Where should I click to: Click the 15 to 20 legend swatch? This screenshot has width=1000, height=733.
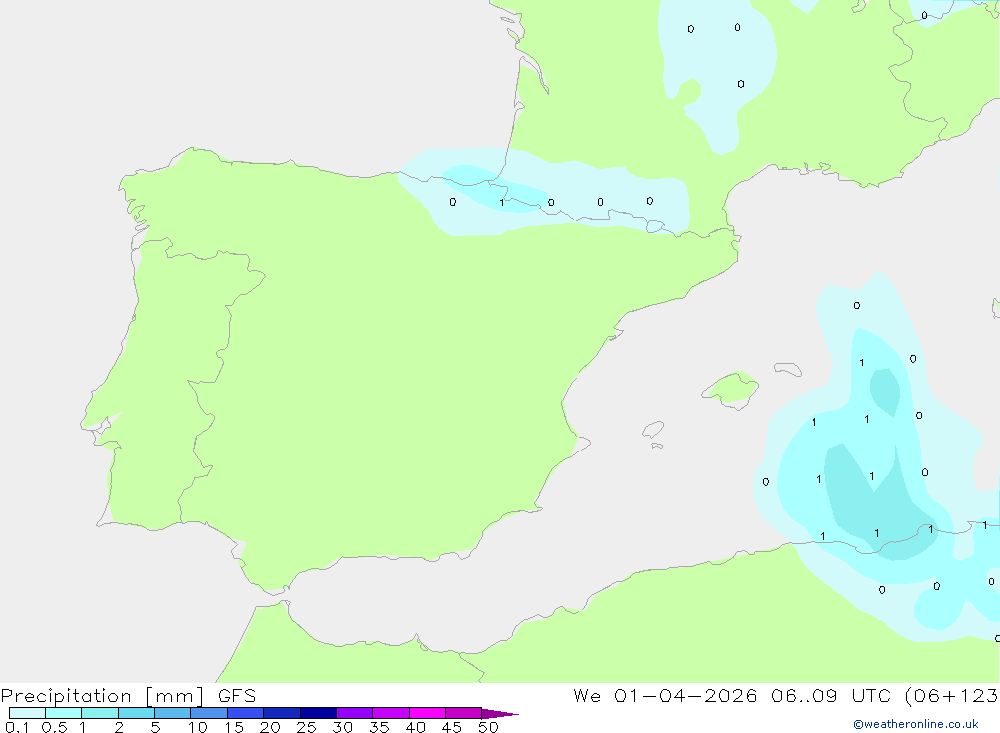[246, 713]
